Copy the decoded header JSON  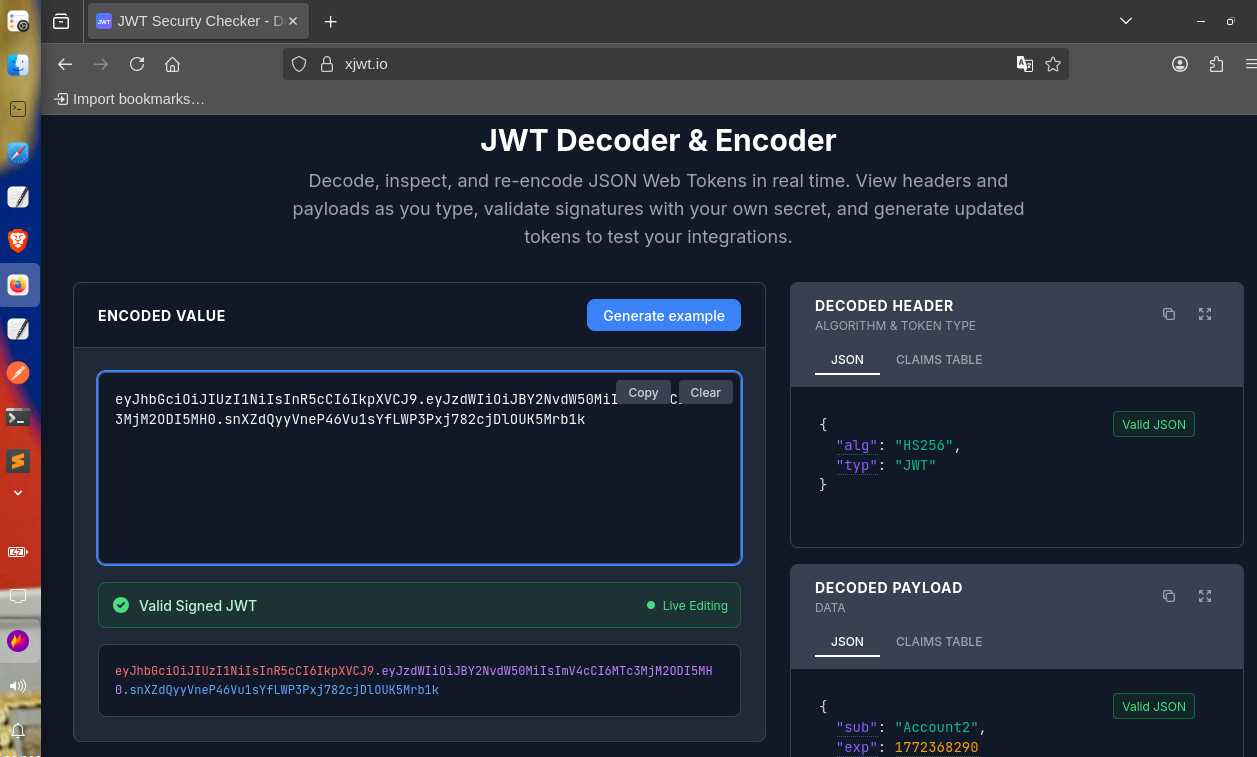click(x=1169, y=314)
